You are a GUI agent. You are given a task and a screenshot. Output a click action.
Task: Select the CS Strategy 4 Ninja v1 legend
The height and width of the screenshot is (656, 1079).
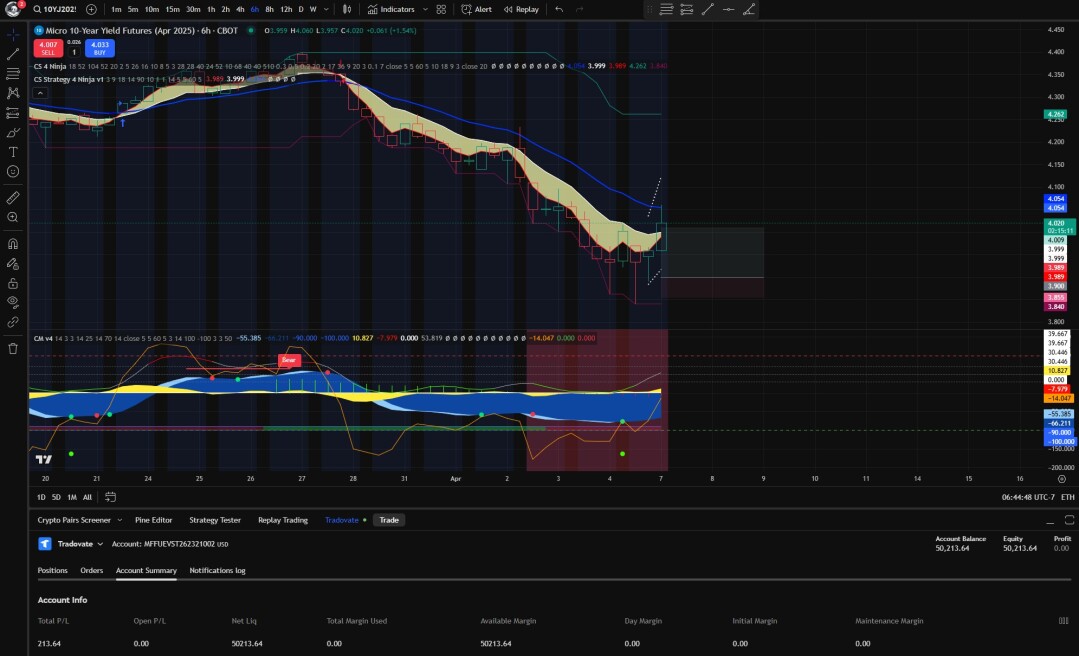click(68, 79)
